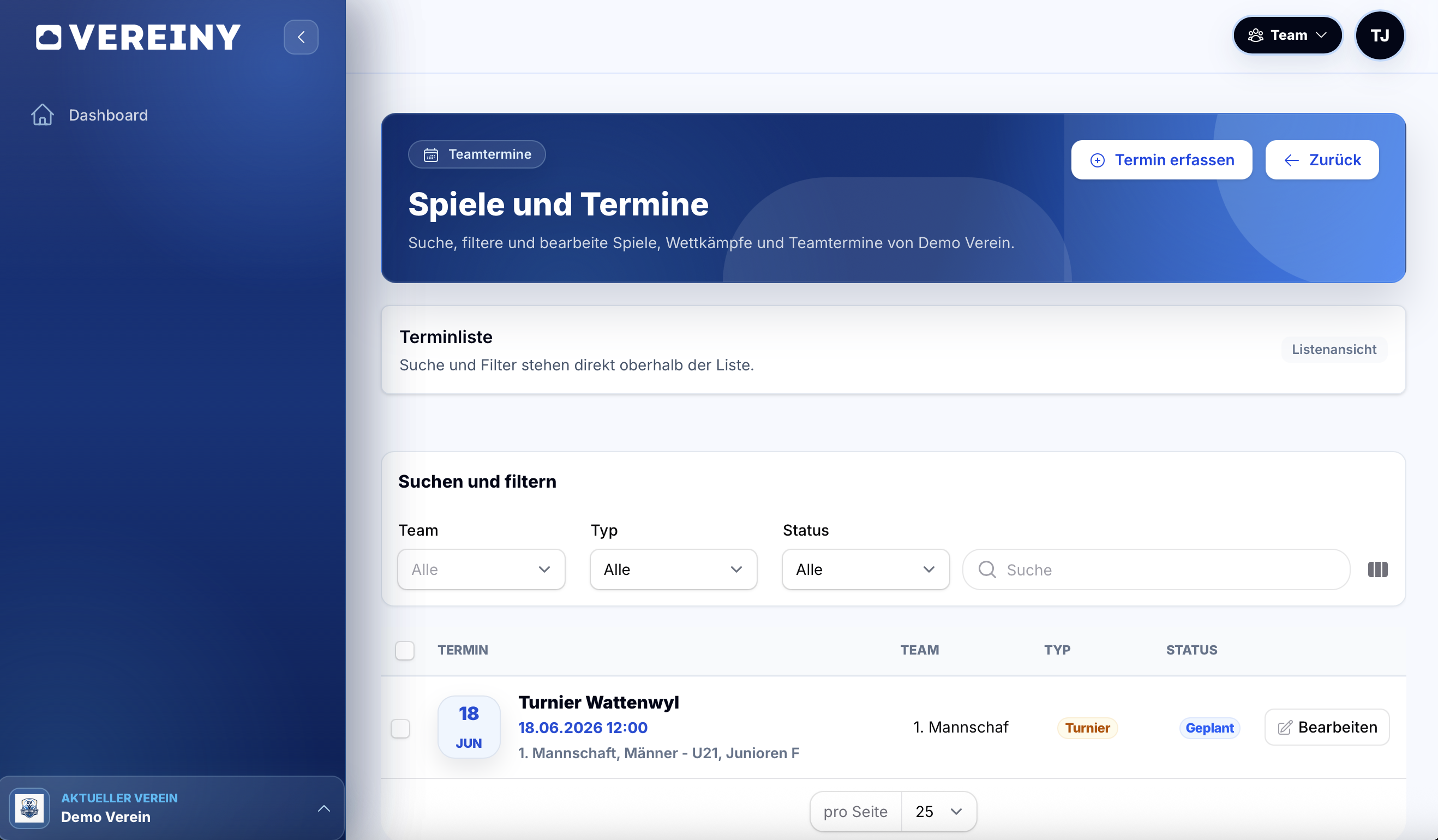Screen dimensions: 1438x840
Task: Check the Turnier Wattenwyl row checkbox
Action: click(x=400, y=728)
